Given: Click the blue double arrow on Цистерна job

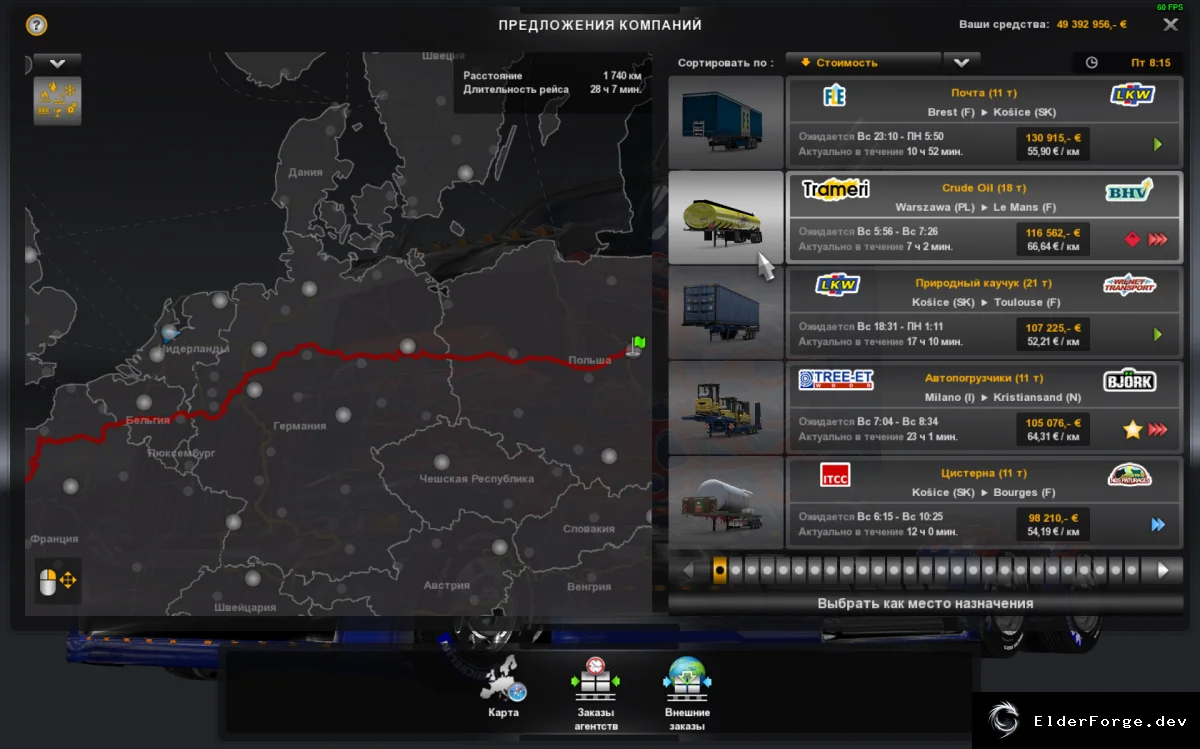Looking at the screenshot, I should coord(1158,524).
